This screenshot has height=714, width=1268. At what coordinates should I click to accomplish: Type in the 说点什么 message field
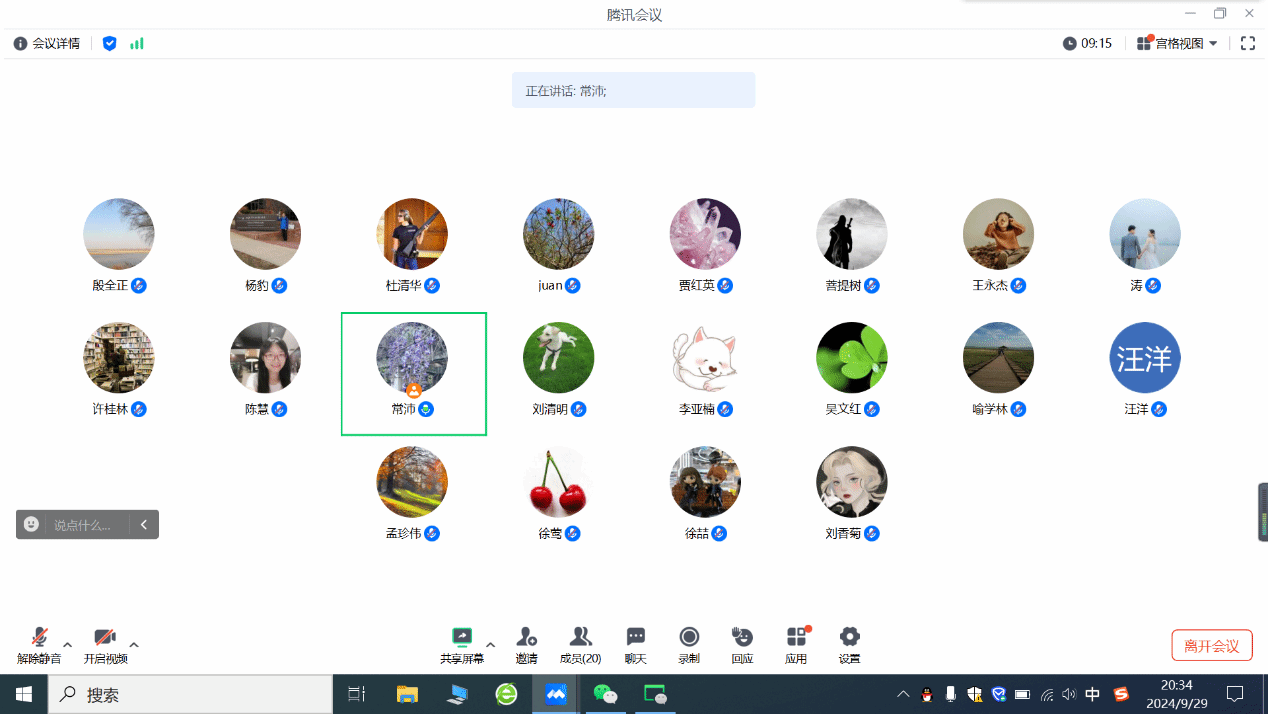pyautogui.click(x=88, y=525)
